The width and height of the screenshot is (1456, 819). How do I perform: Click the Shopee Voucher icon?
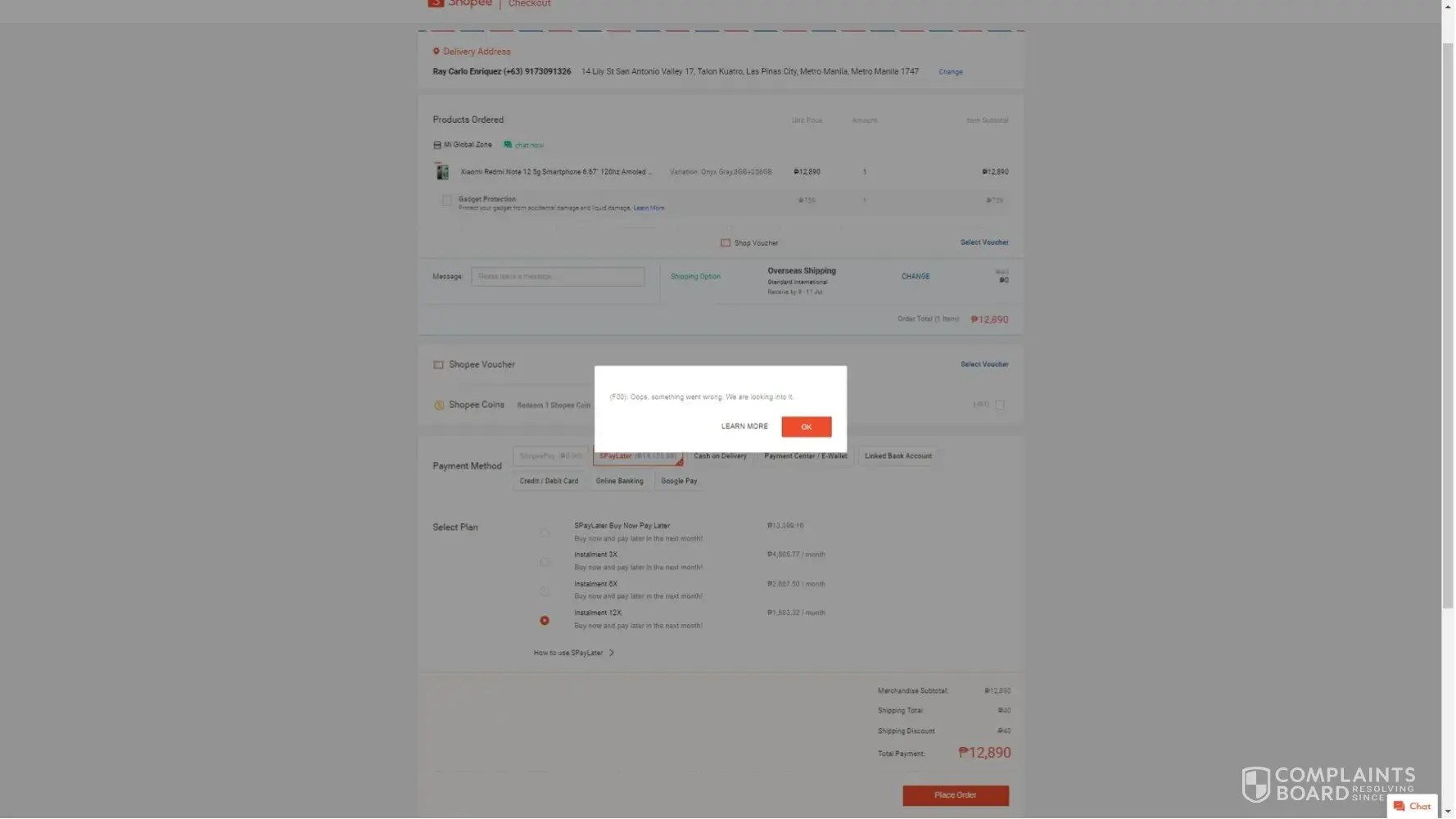coord(439,365)
